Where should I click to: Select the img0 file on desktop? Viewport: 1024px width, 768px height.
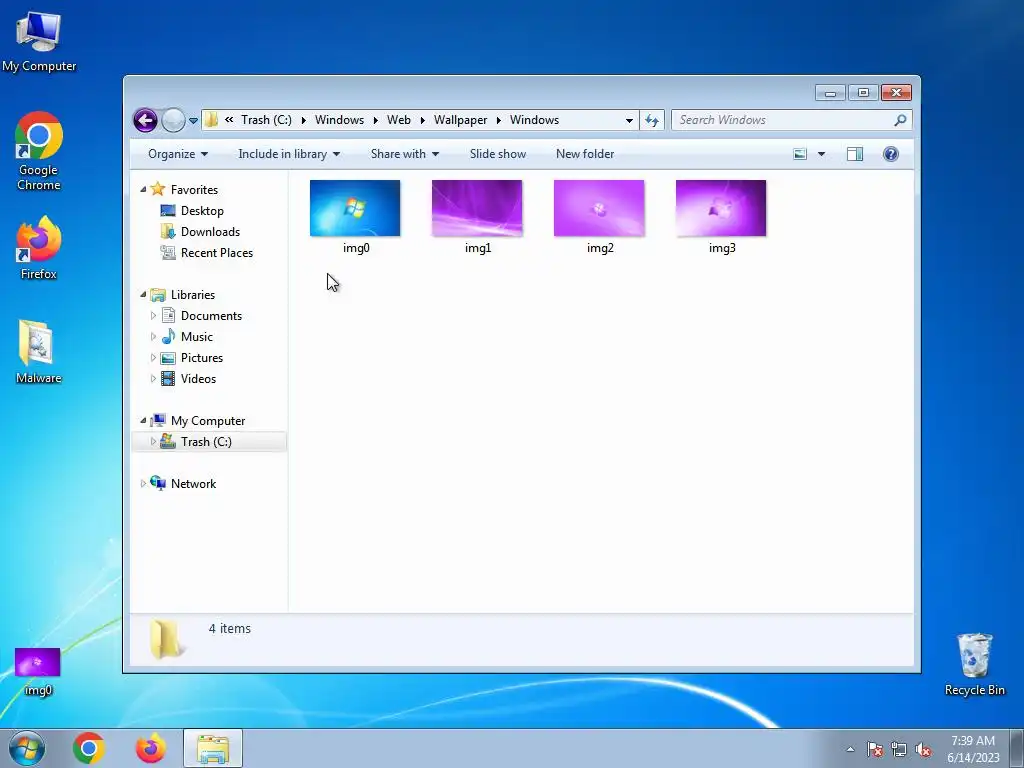coord(37,672)
